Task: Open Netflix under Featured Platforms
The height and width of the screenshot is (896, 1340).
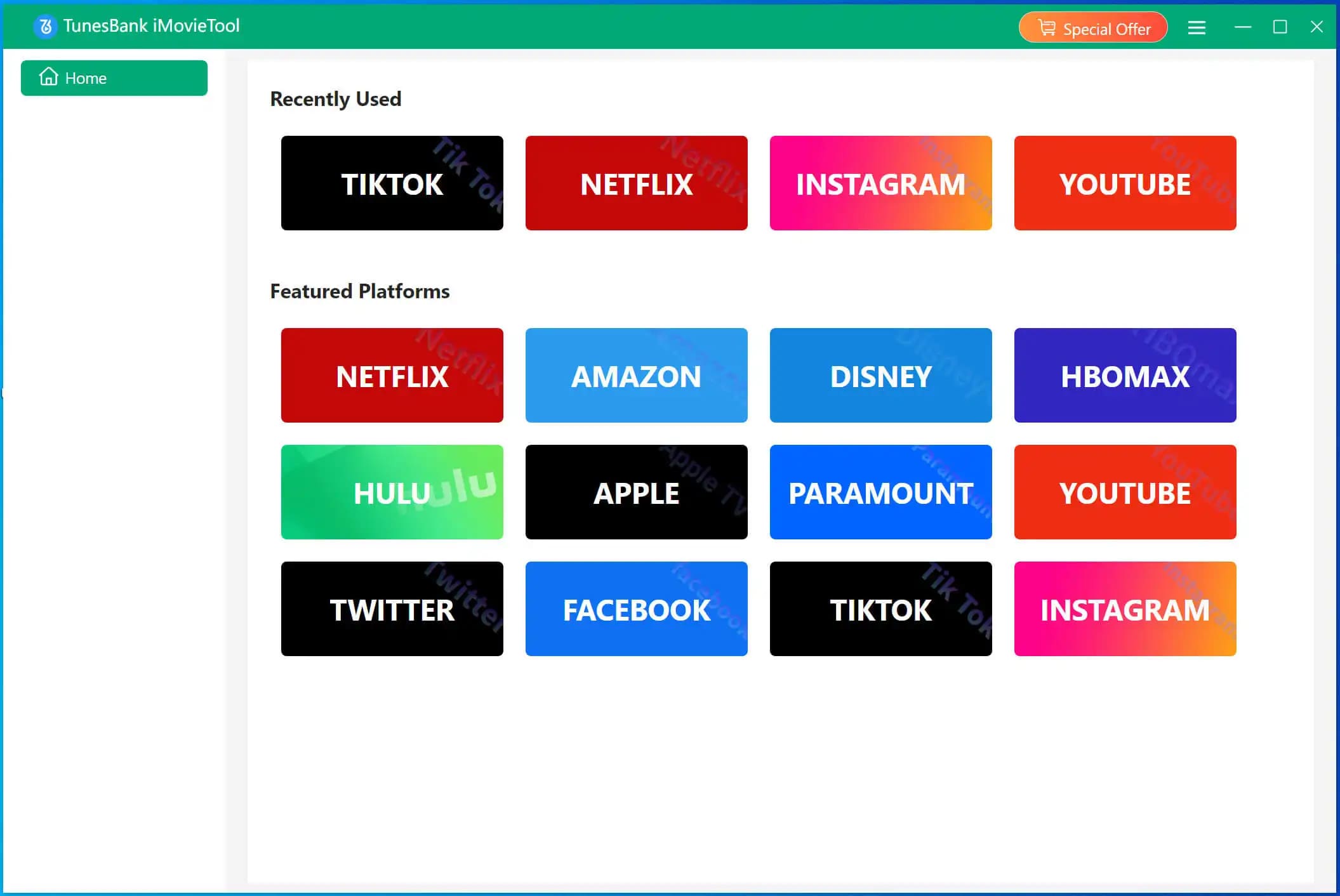Action: coord(392,376)
